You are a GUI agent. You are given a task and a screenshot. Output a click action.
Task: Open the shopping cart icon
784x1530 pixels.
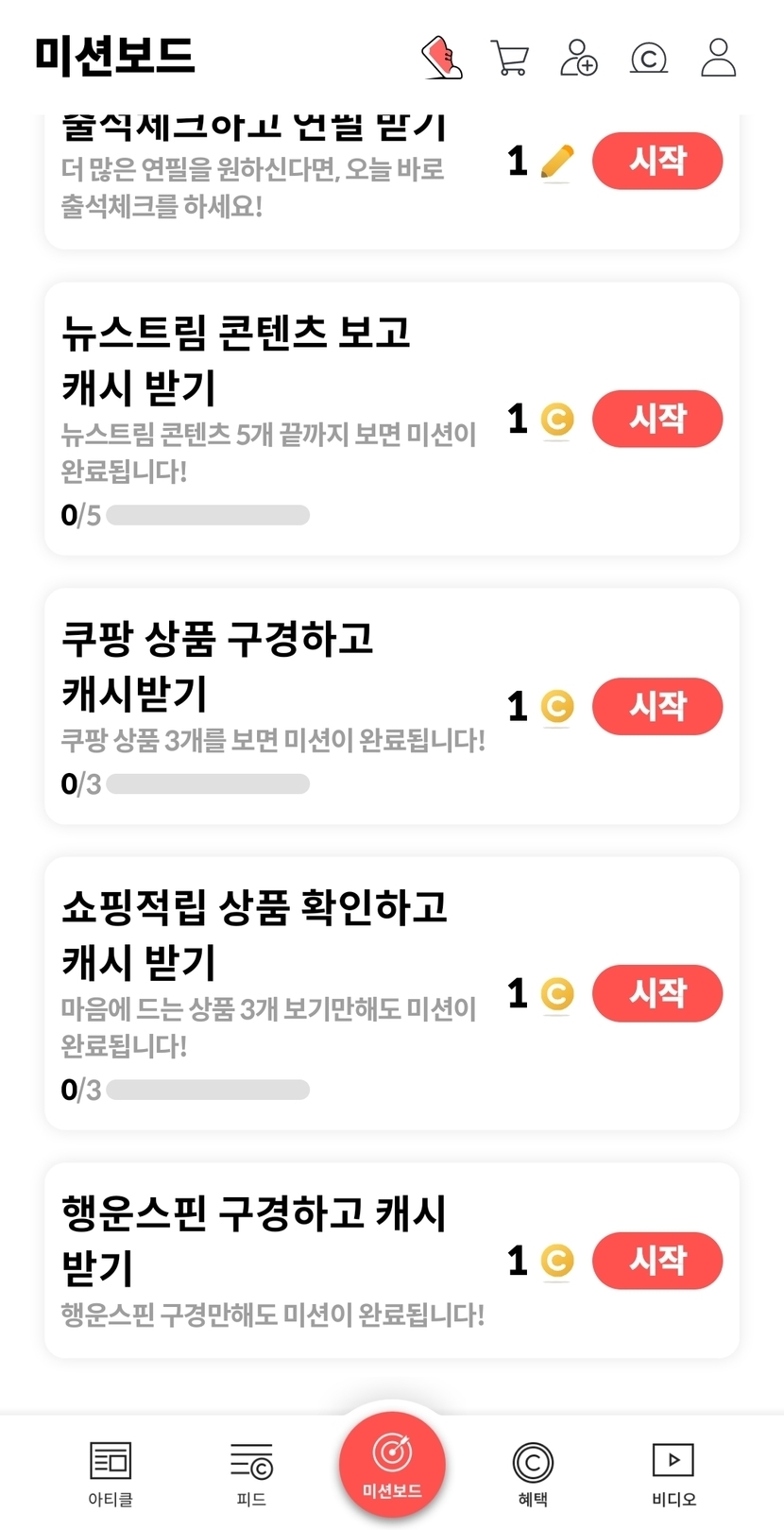click(510, 58)
